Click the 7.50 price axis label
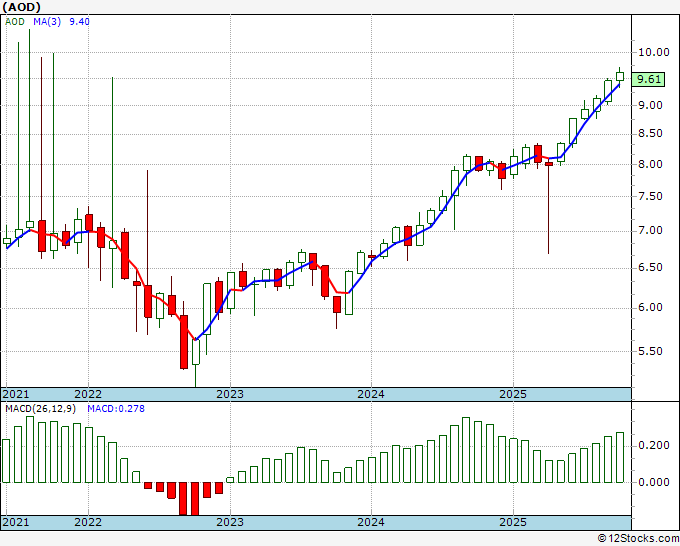Viewport: 680px width, 546px height. [x=651, y=196]
